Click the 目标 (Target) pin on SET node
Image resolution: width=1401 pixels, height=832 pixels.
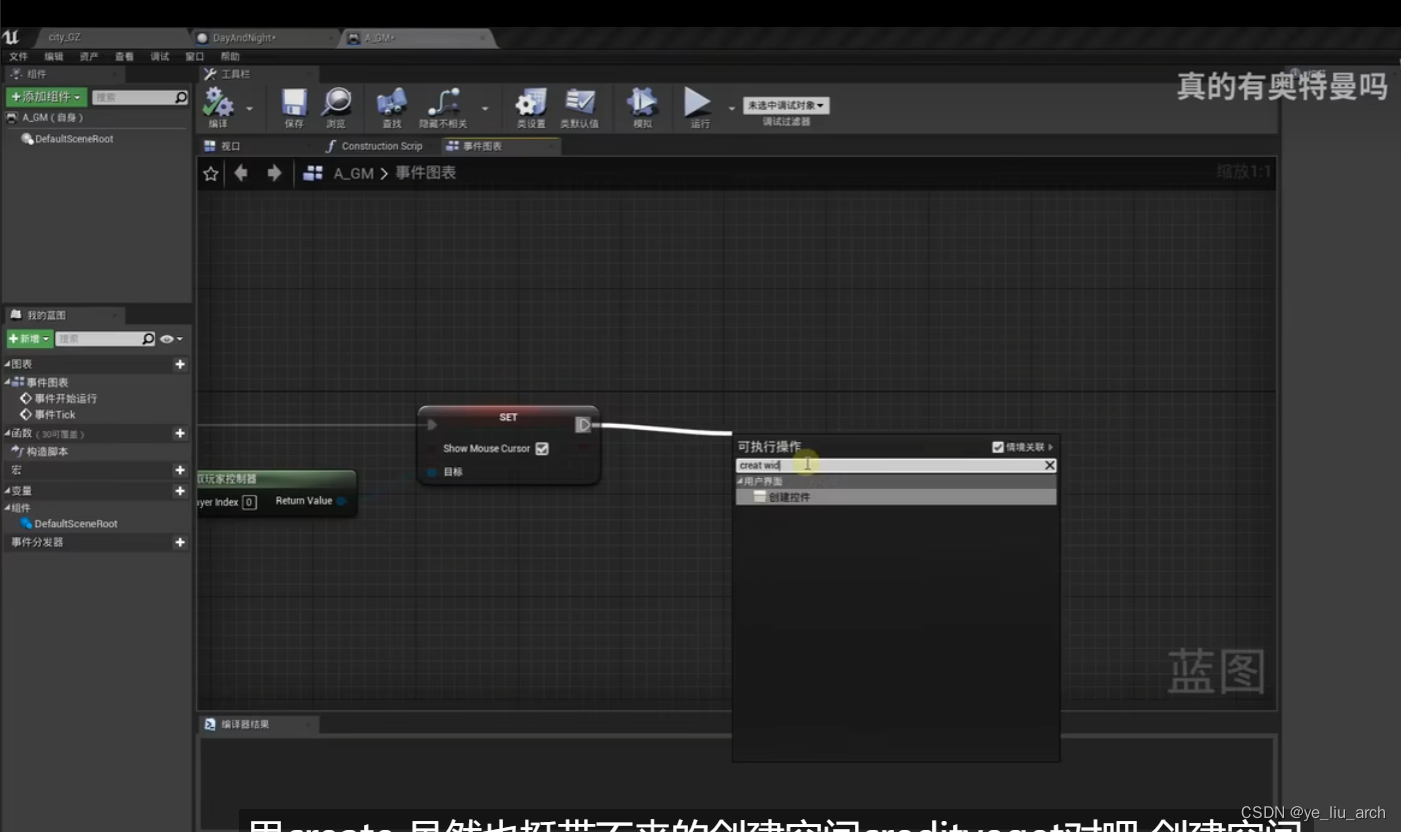[x=432, y=472]
